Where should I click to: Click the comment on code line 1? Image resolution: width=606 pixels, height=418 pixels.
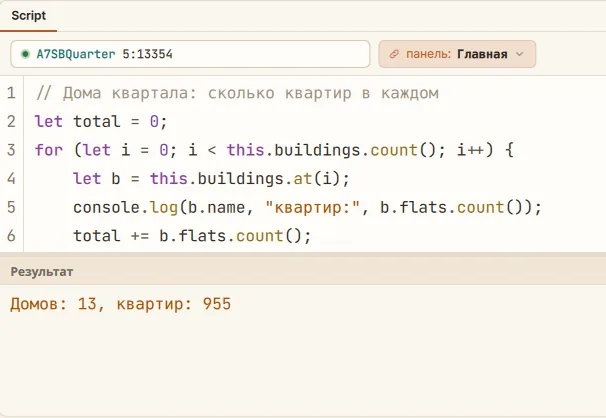pos(237,93)
